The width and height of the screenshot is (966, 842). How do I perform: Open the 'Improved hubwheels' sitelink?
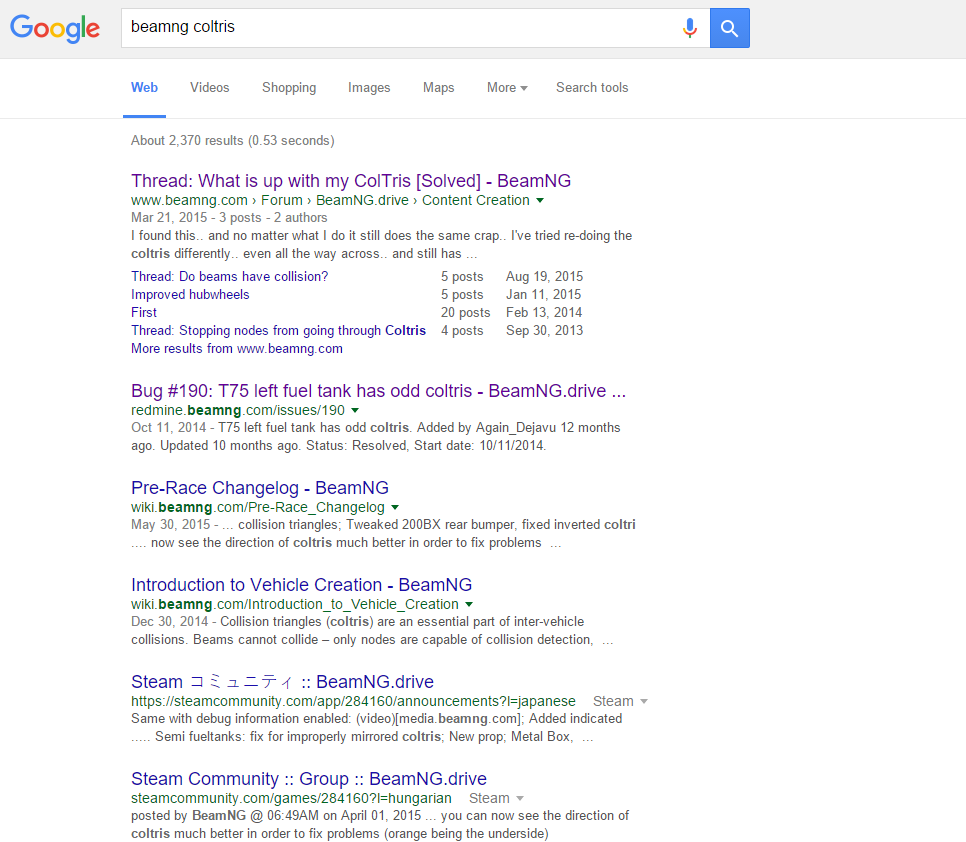pyautogui.click(x=190, y=294)
